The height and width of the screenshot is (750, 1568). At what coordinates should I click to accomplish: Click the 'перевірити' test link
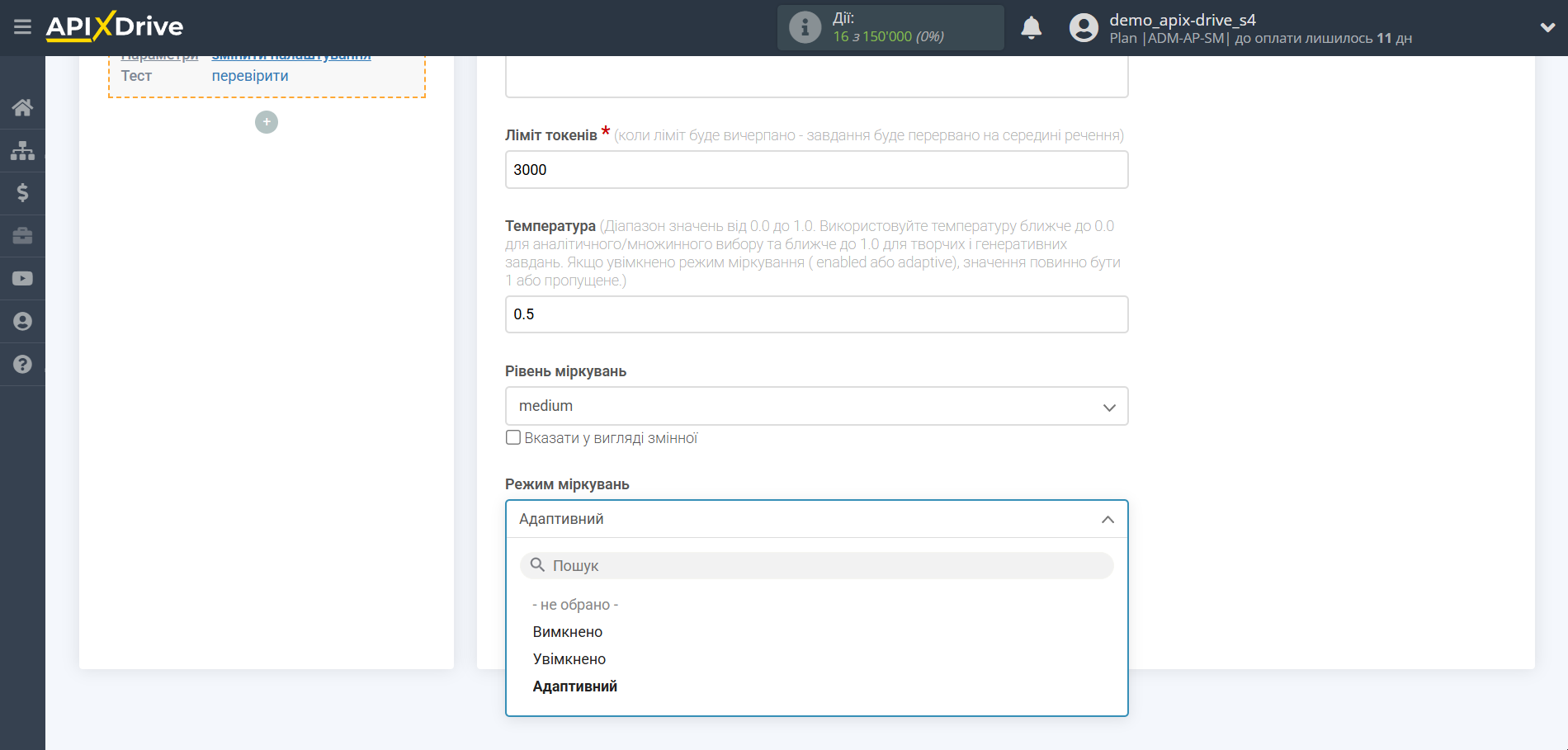[250, 76]
